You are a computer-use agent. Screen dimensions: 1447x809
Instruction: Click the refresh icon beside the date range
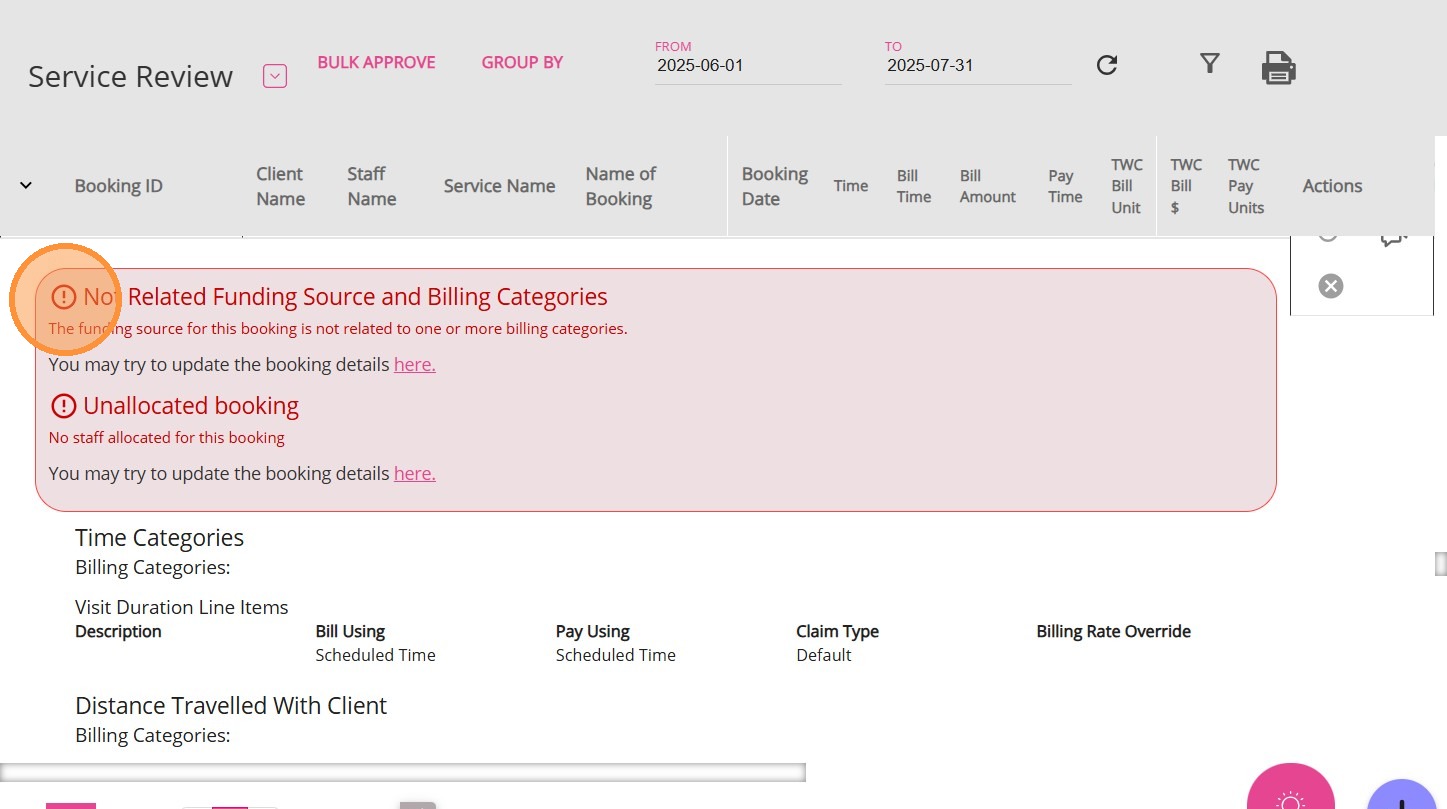click(x=1106, y=65)
